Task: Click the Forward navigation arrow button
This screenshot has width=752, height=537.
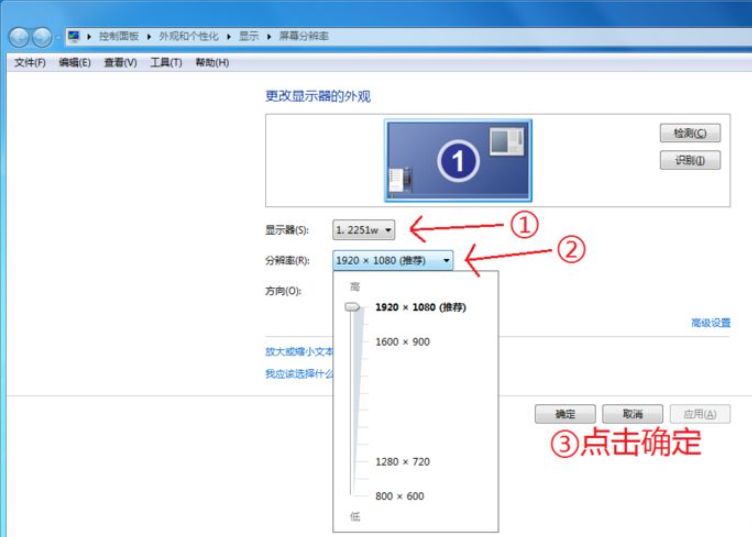Action: click(x=42, y=37)
